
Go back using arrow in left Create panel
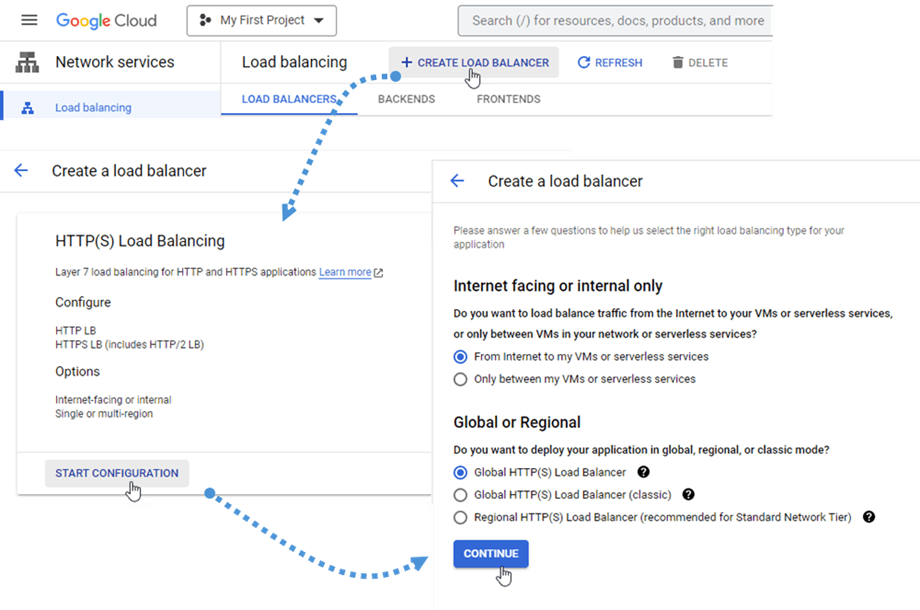[x=22, y=171]
